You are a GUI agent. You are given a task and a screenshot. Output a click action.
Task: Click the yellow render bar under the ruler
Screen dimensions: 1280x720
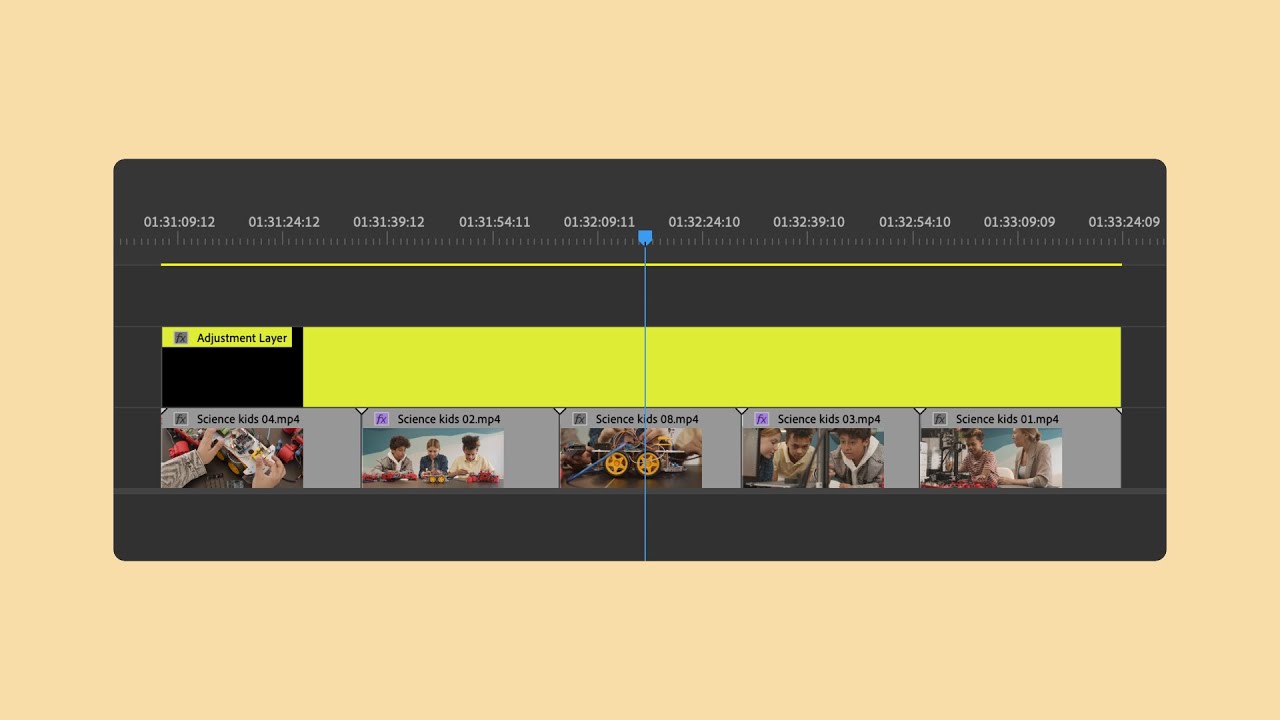[x=641, y=264]
